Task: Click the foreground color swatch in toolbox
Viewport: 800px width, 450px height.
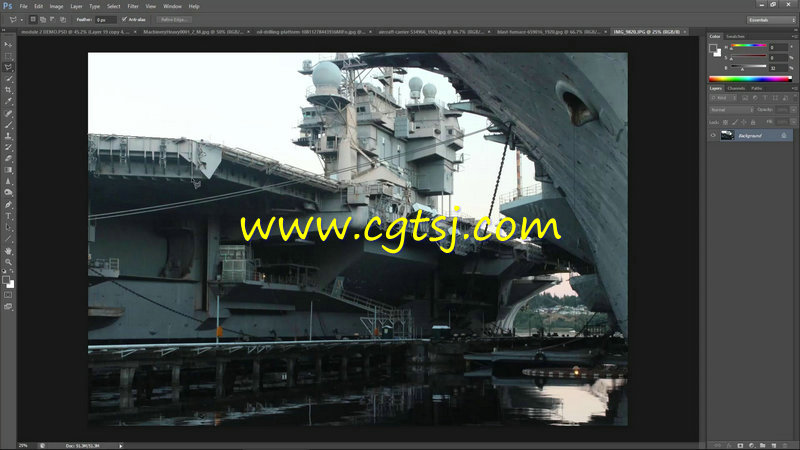Action: click(6, 280)
